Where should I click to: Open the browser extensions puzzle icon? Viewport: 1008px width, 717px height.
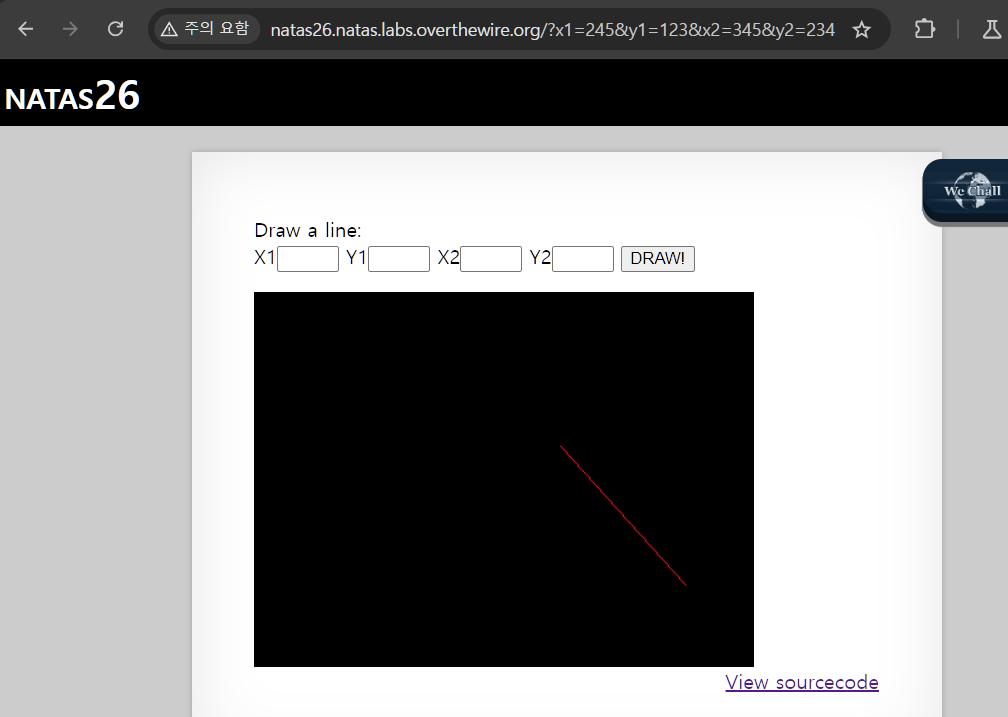pyautogui.click(x=925, y=29)
